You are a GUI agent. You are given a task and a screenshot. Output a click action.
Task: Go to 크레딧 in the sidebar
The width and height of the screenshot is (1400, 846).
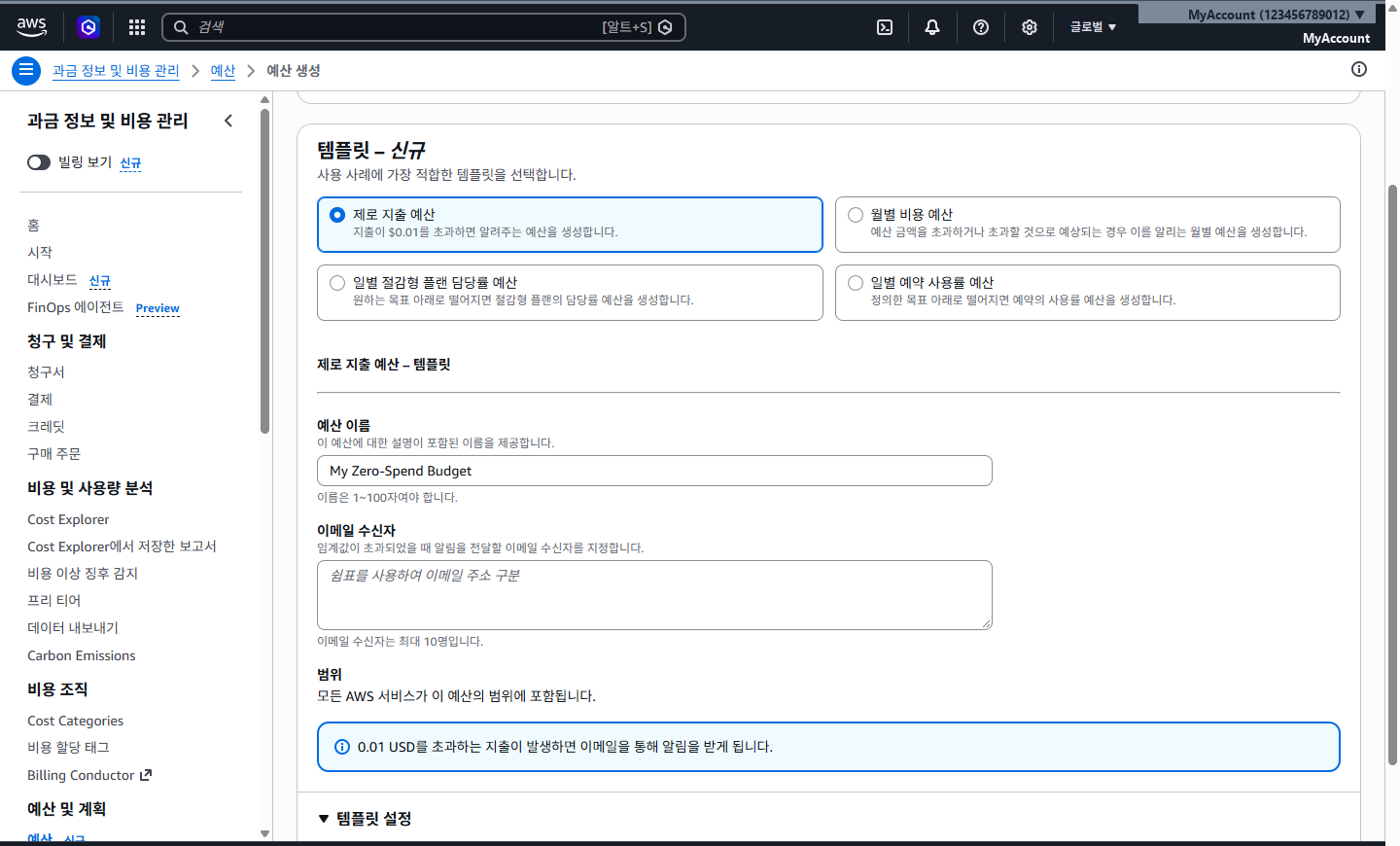pyautogui.click(x=46, y=426)
